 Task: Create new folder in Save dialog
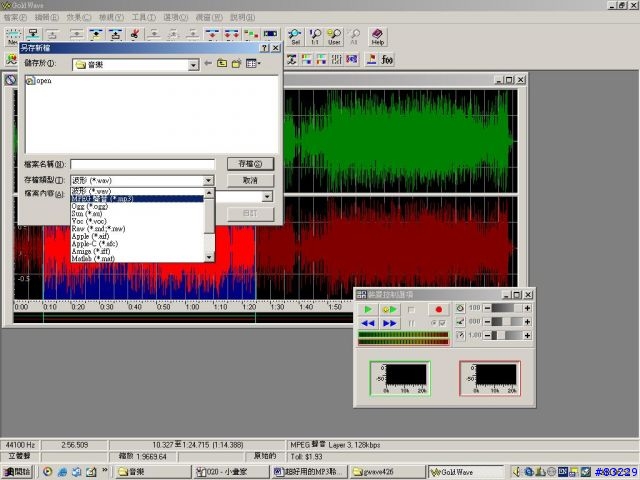[236, 63]
